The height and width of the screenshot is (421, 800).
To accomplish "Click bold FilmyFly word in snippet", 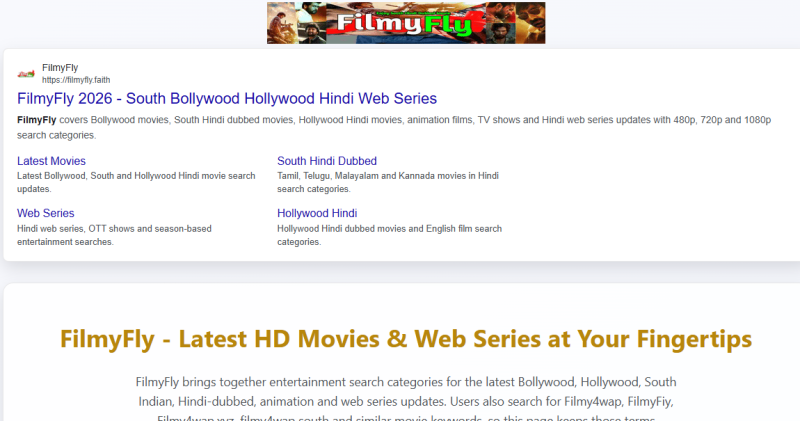I will point(37,120).
